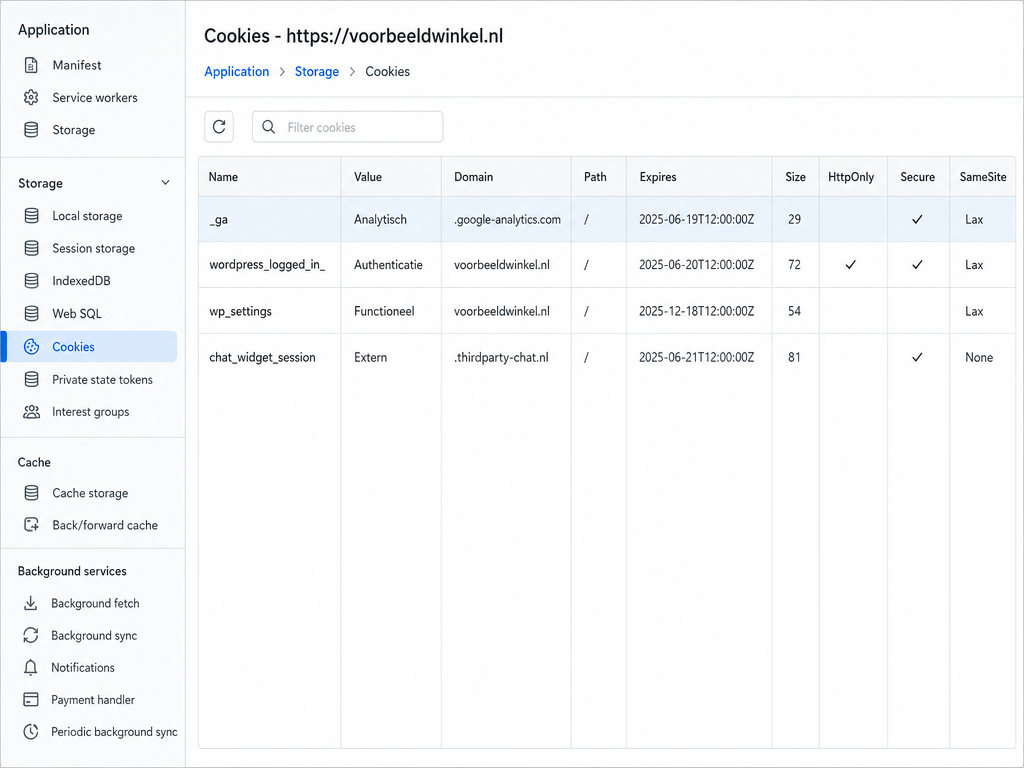
Task: Select Private state tokens item
Action: pyautogui.click(x=102, y=379)
